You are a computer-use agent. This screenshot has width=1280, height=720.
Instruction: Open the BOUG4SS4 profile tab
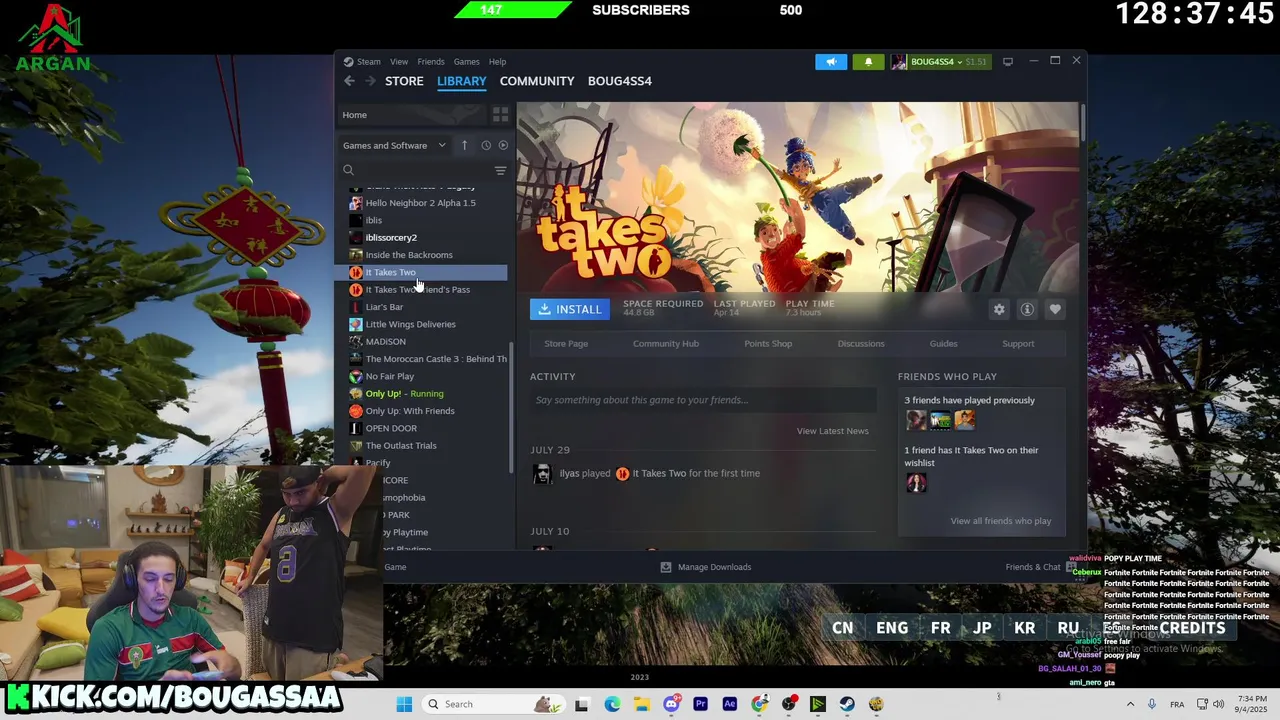620,81
